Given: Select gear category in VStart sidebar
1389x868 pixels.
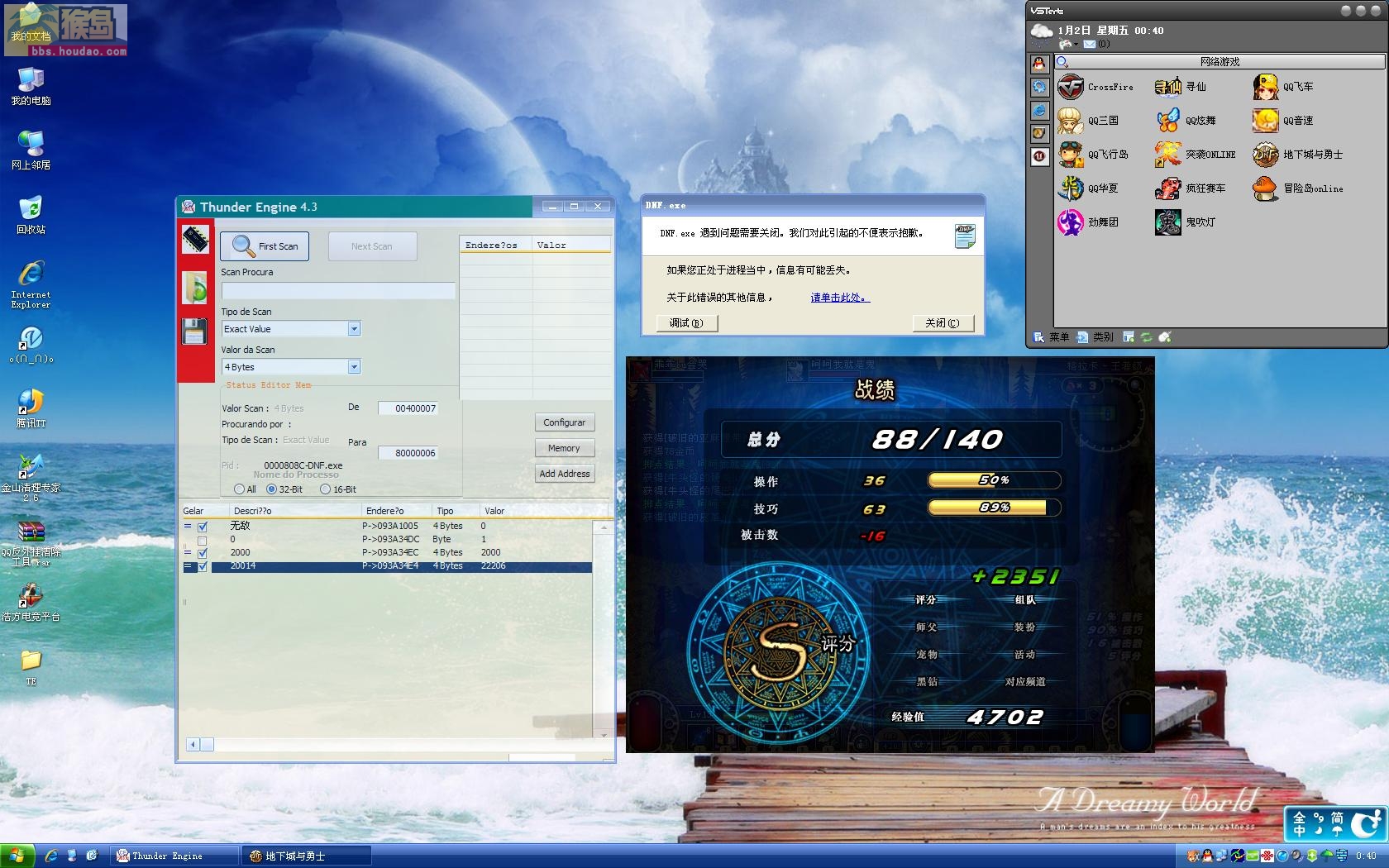Looking at the screenshot, I should 1040,87.
